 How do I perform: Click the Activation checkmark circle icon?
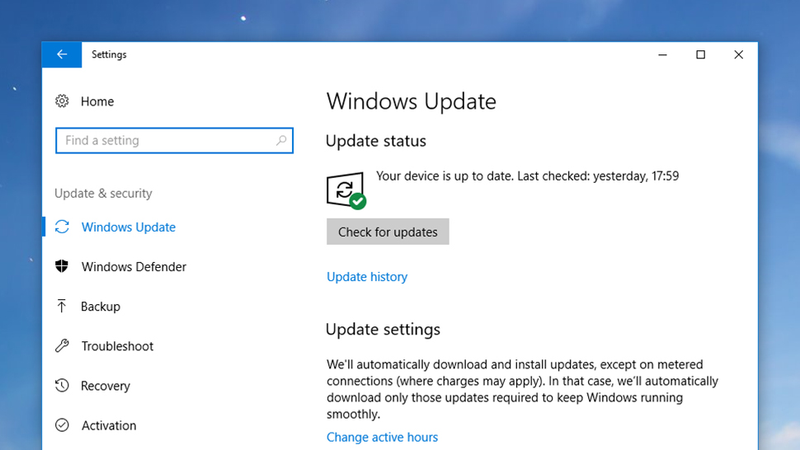point(62,425)
